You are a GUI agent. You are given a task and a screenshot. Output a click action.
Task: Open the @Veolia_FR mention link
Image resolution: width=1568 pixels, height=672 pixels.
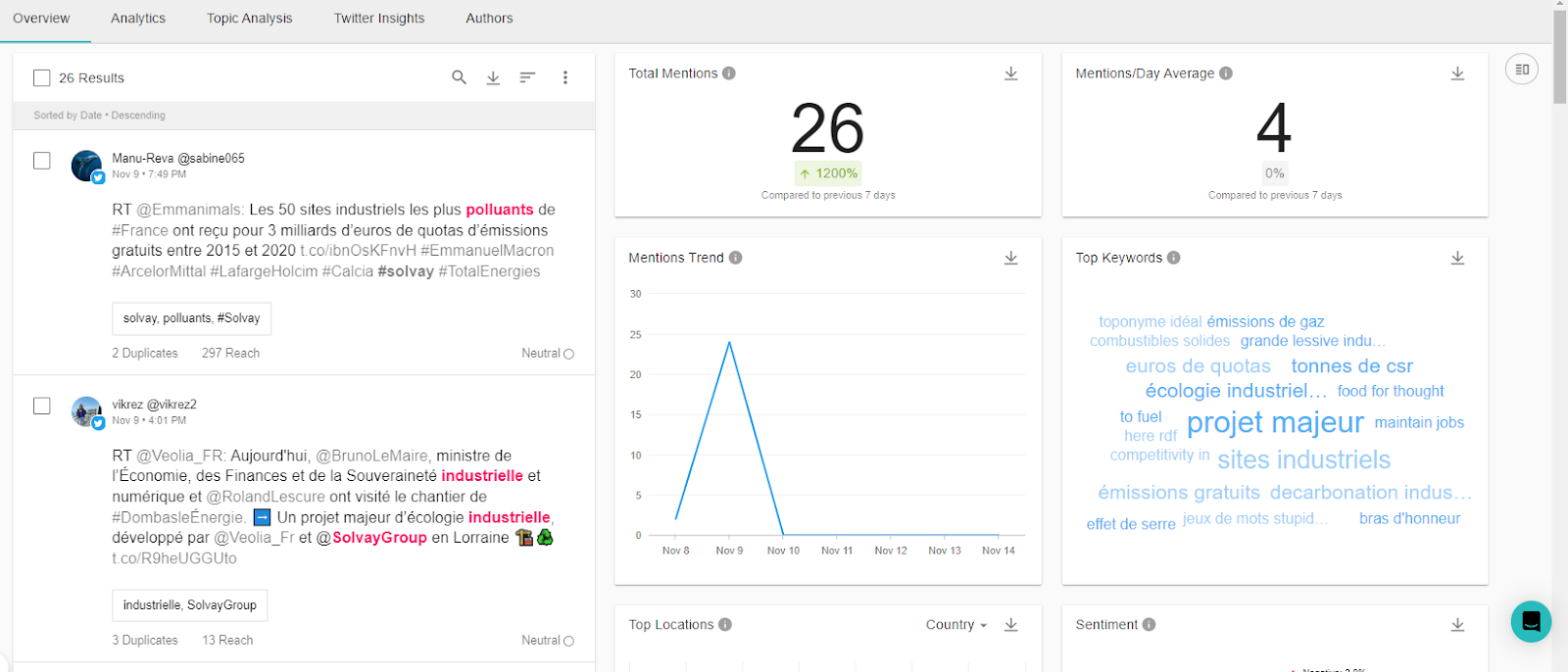(181, 456)
